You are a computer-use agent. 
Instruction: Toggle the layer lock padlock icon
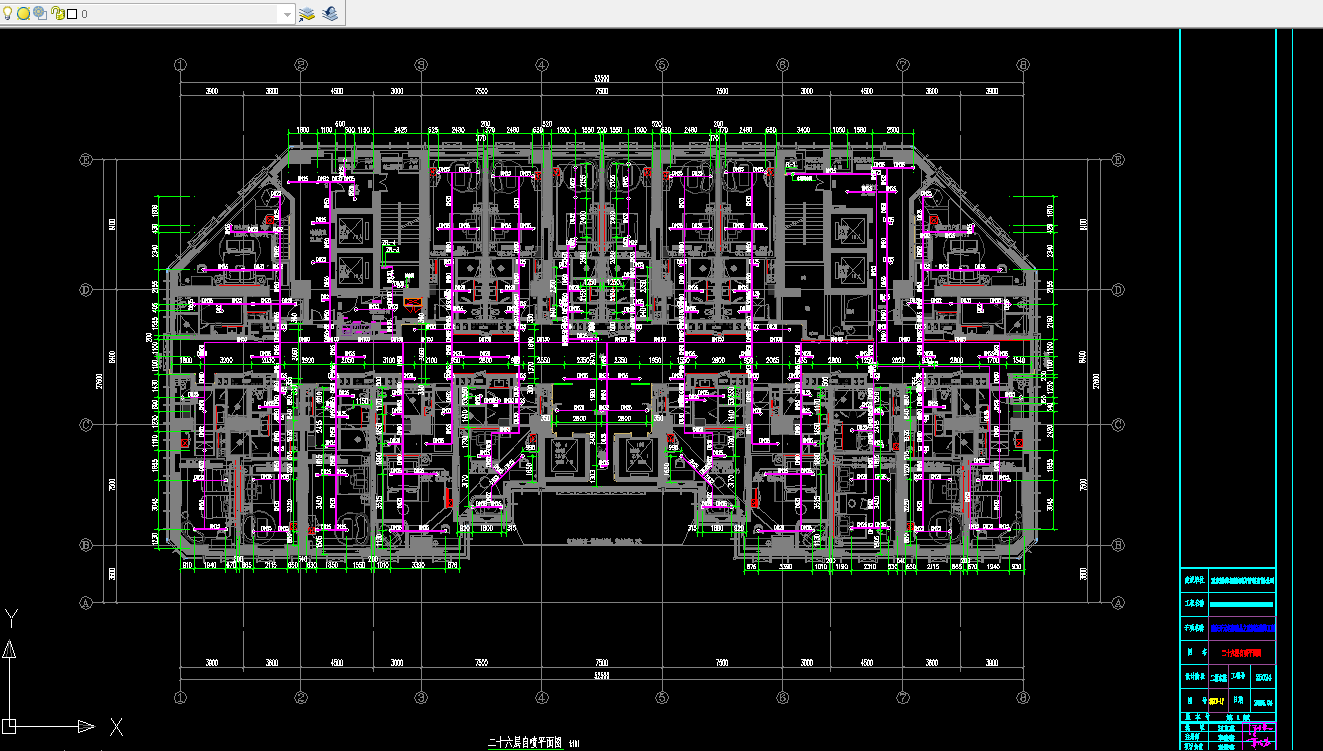point(58,14)
